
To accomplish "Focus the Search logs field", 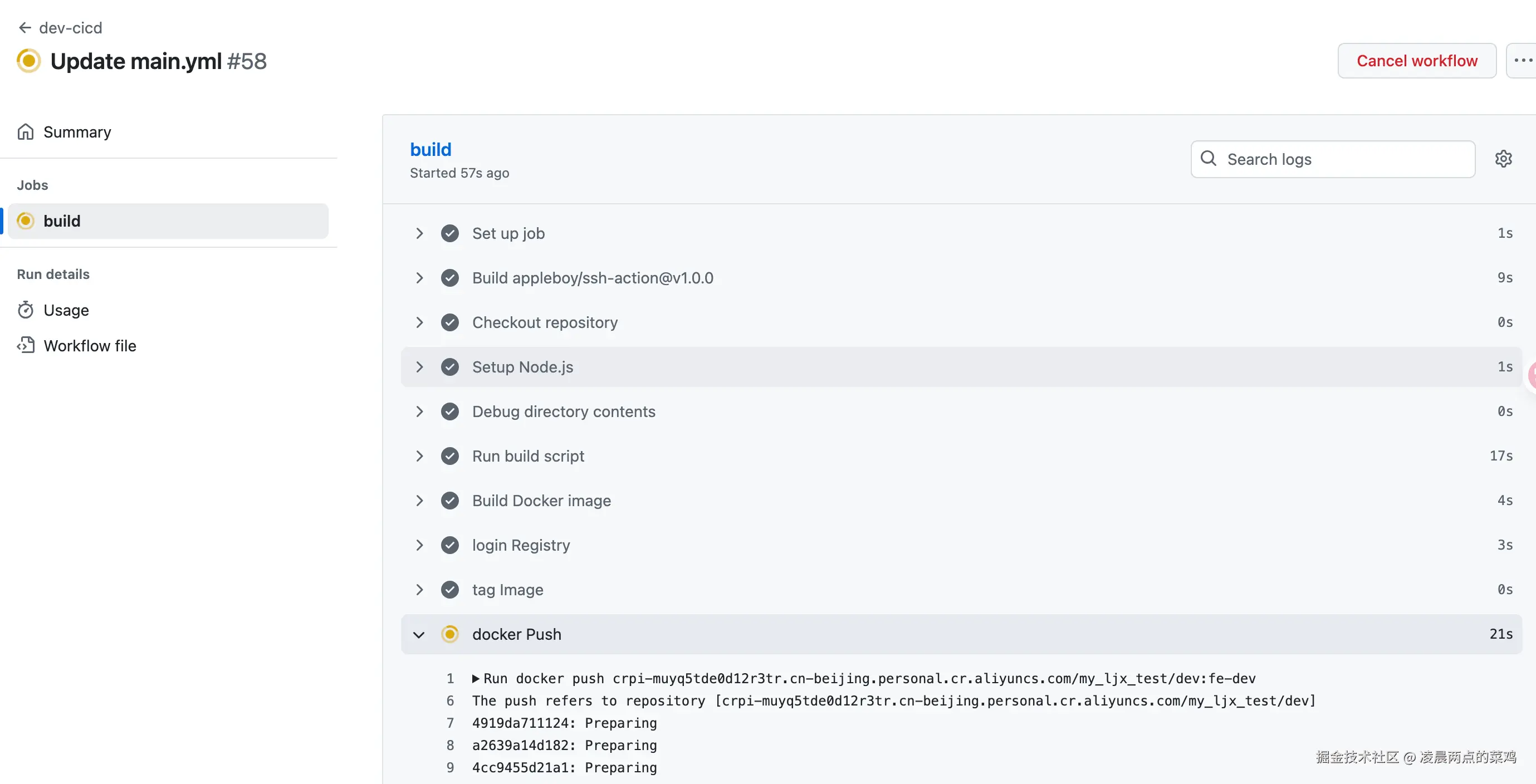I will point(1333,159).
